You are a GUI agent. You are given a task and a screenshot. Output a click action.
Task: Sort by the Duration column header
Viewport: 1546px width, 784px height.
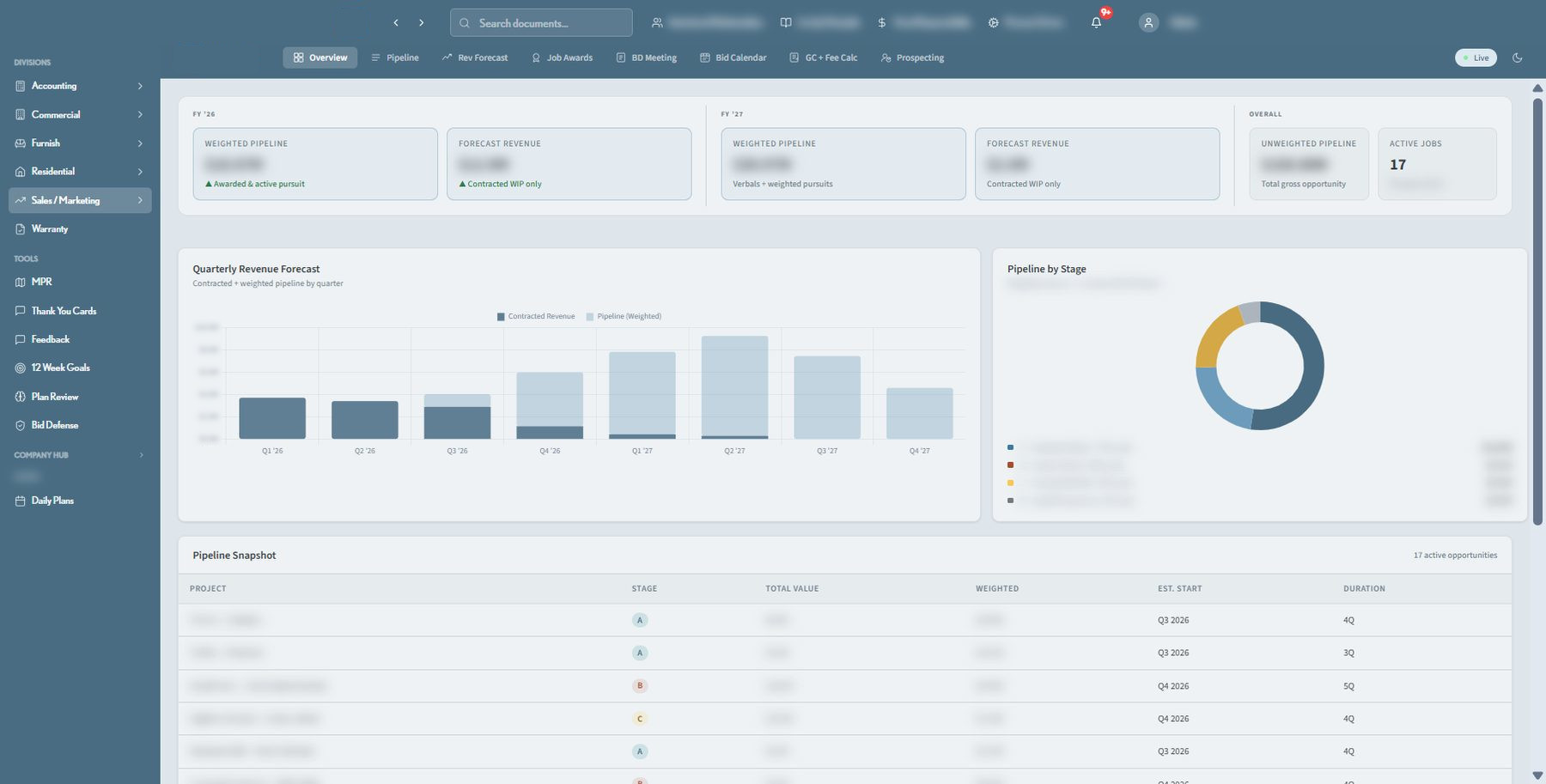[x=1364, y=588]
